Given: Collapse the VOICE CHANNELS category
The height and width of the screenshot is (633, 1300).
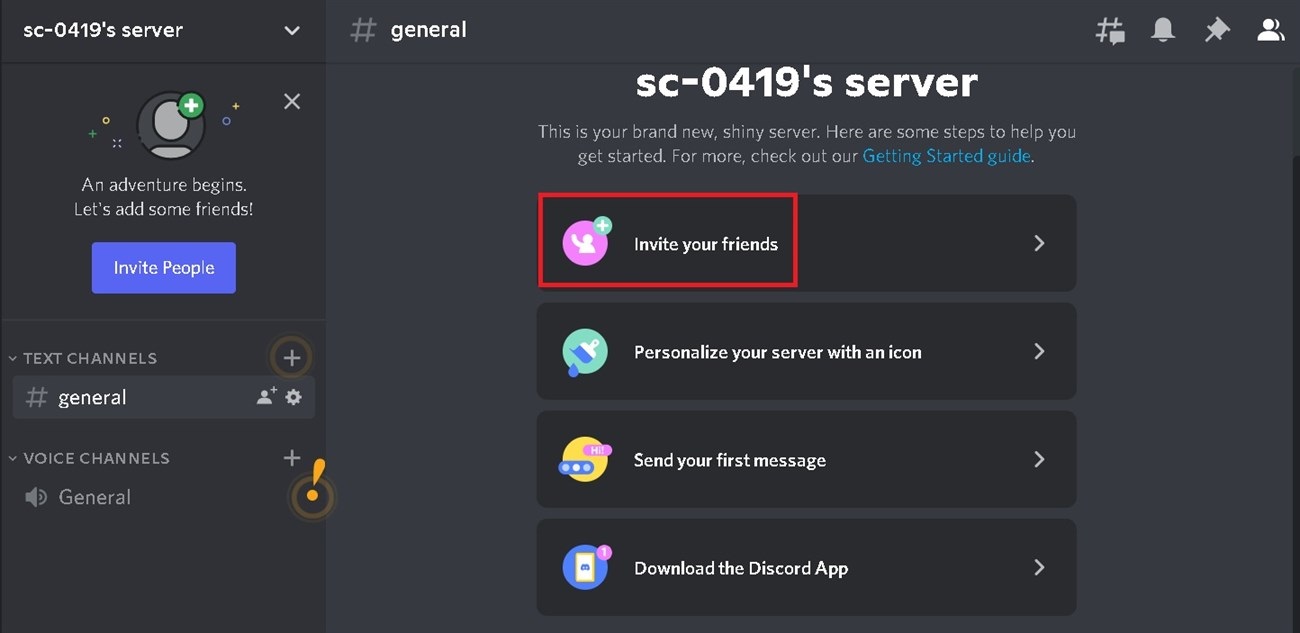Looking at the screenshot, I should pos(12,458).
